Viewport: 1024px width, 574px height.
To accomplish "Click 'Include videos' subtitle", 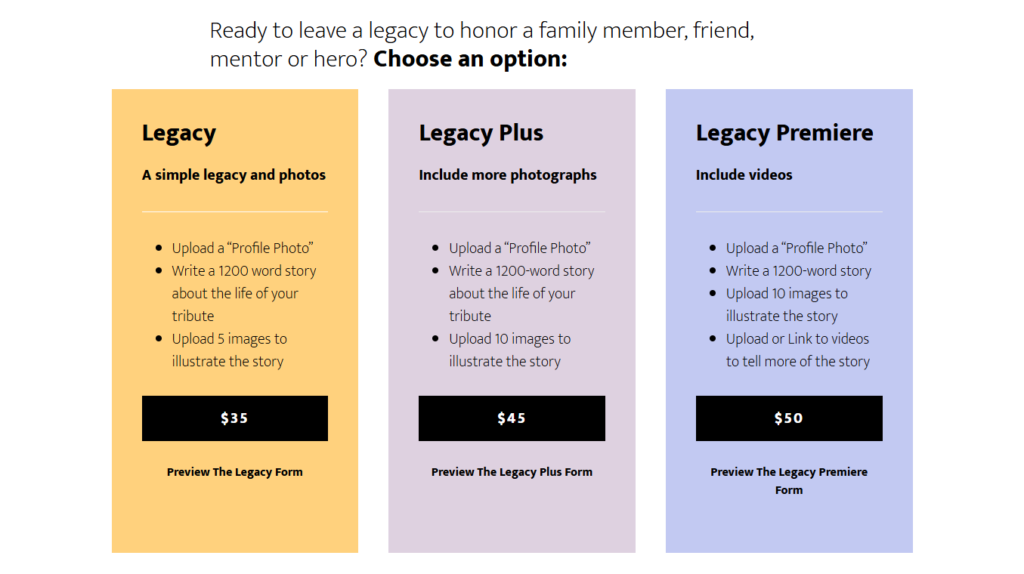I will pos(744,175).
